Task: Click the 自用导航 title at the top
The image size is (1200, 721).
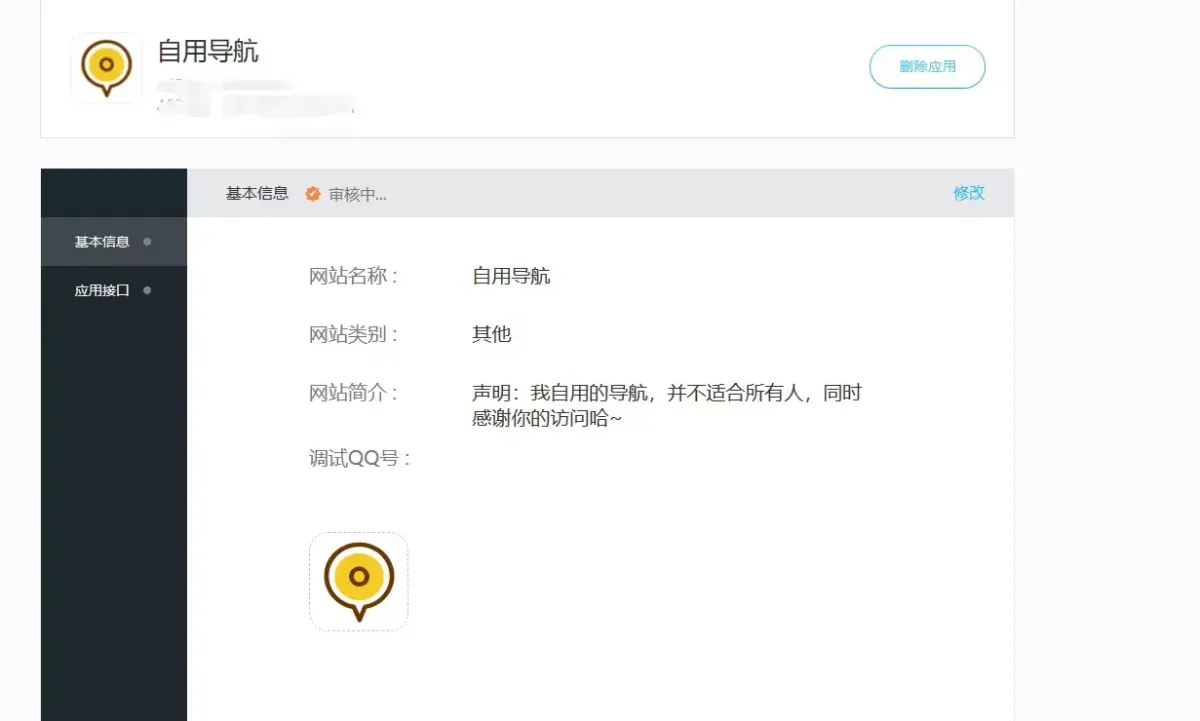Action: pyautogui.click(x=208, y=51)
